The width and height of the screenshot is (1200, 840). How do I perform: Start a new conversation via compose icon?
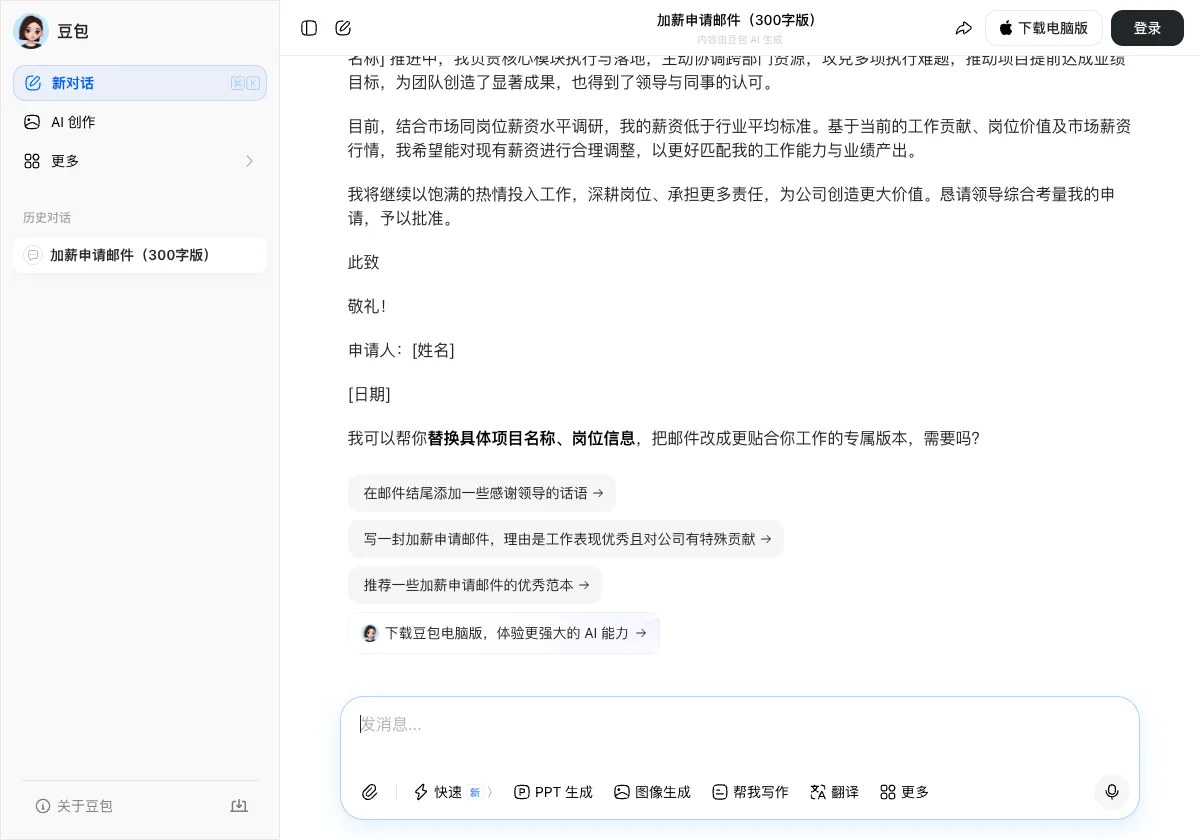[x=343, y=28]
